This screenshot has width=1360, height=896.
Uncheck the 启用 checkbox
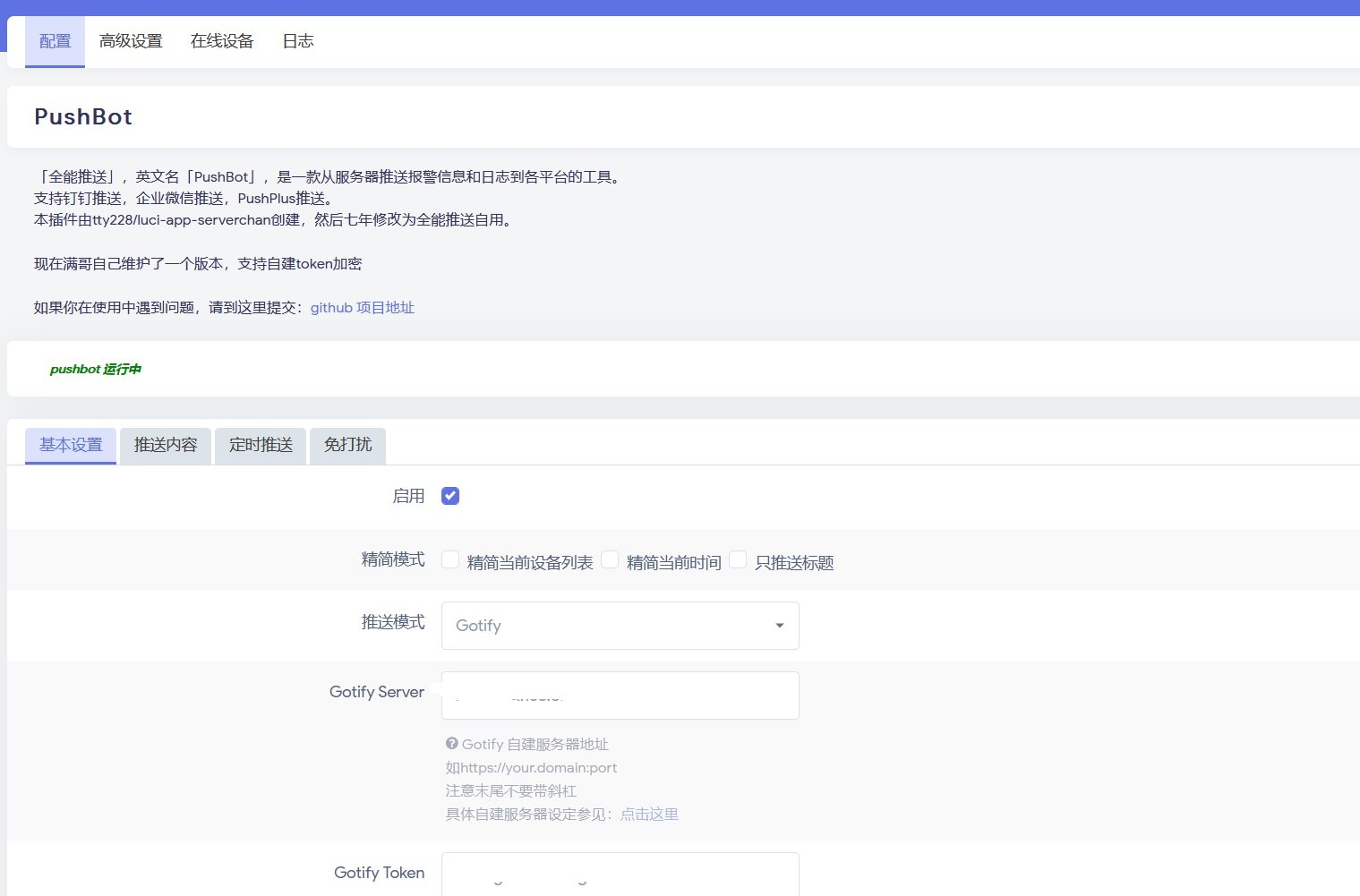(450, 496)
